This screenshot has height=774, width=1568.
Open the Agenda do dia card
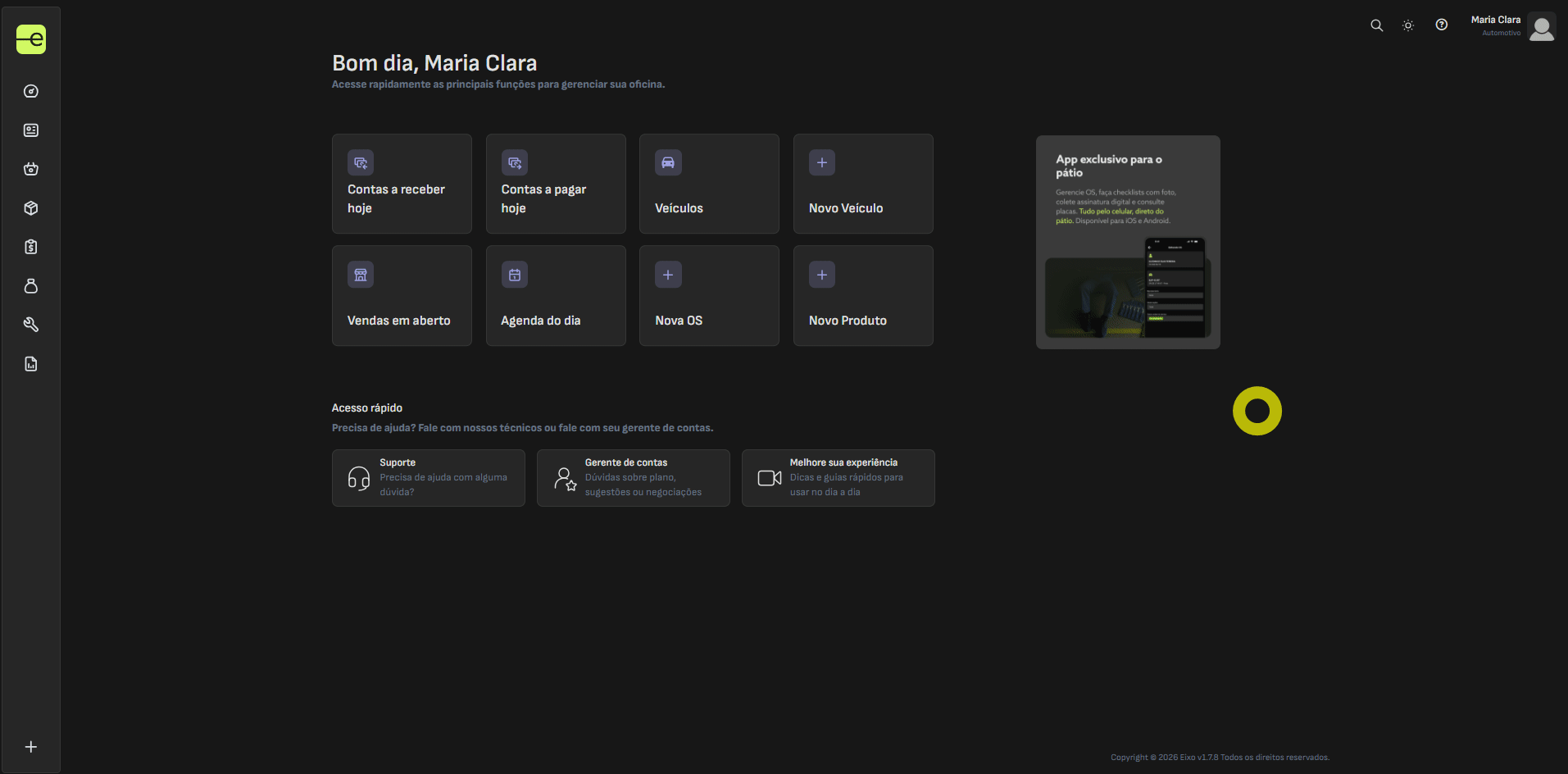click(x=556, y=296)
